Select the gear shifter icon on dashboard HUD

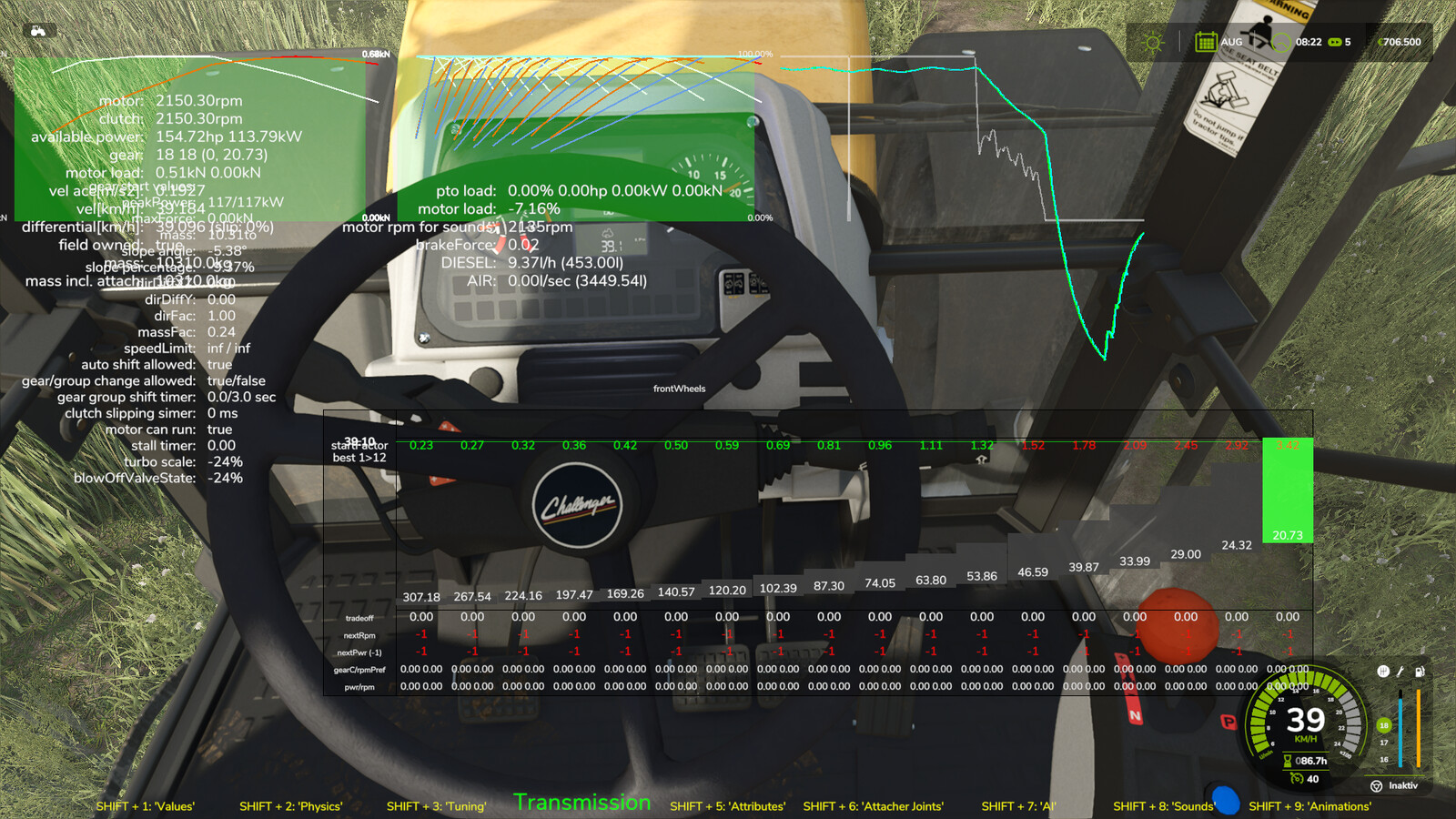tap(1383, 671)
